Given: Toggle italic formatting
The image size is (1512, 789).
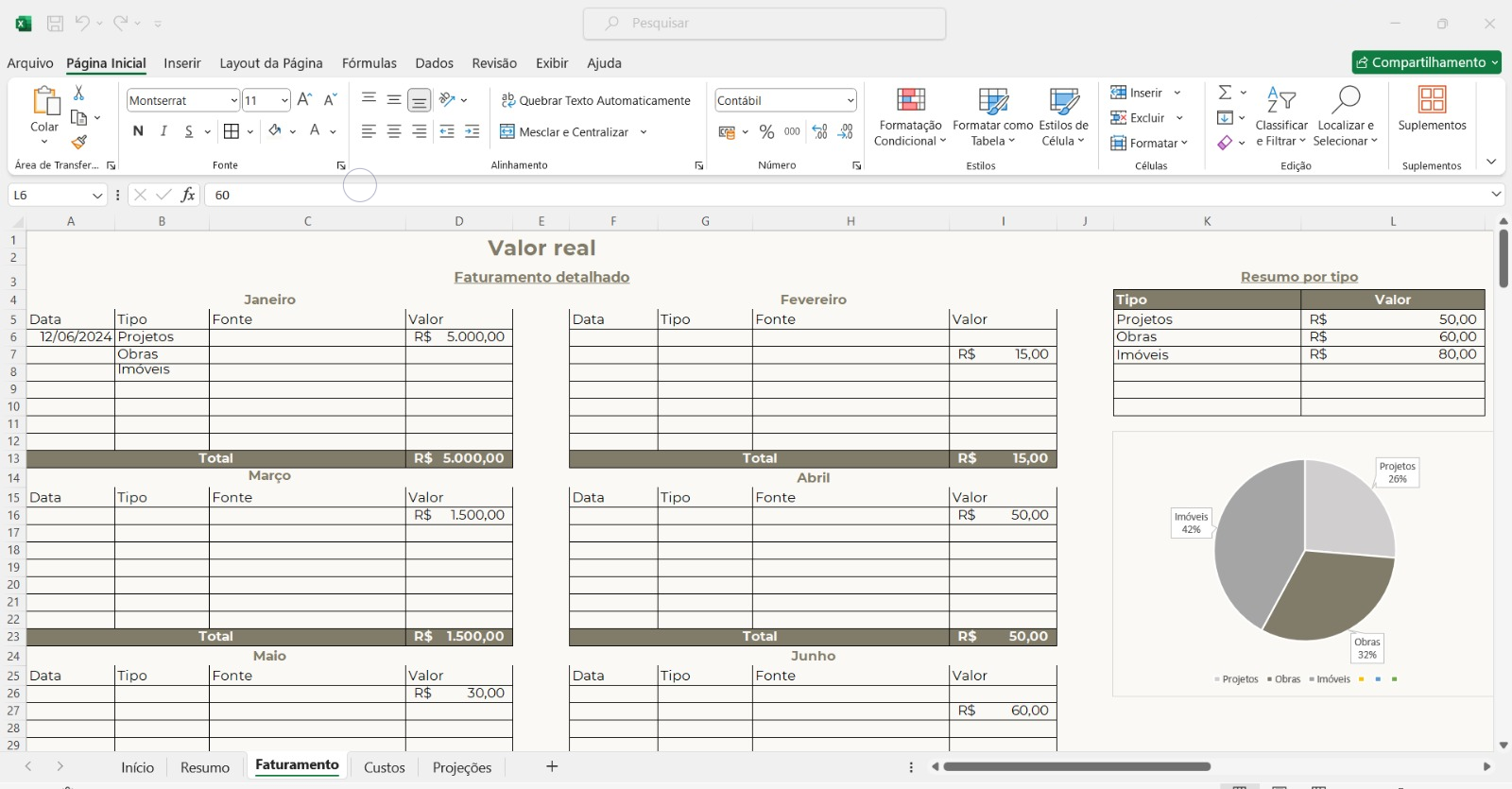Looking at the screenshot, I should (x=163, y=131).
